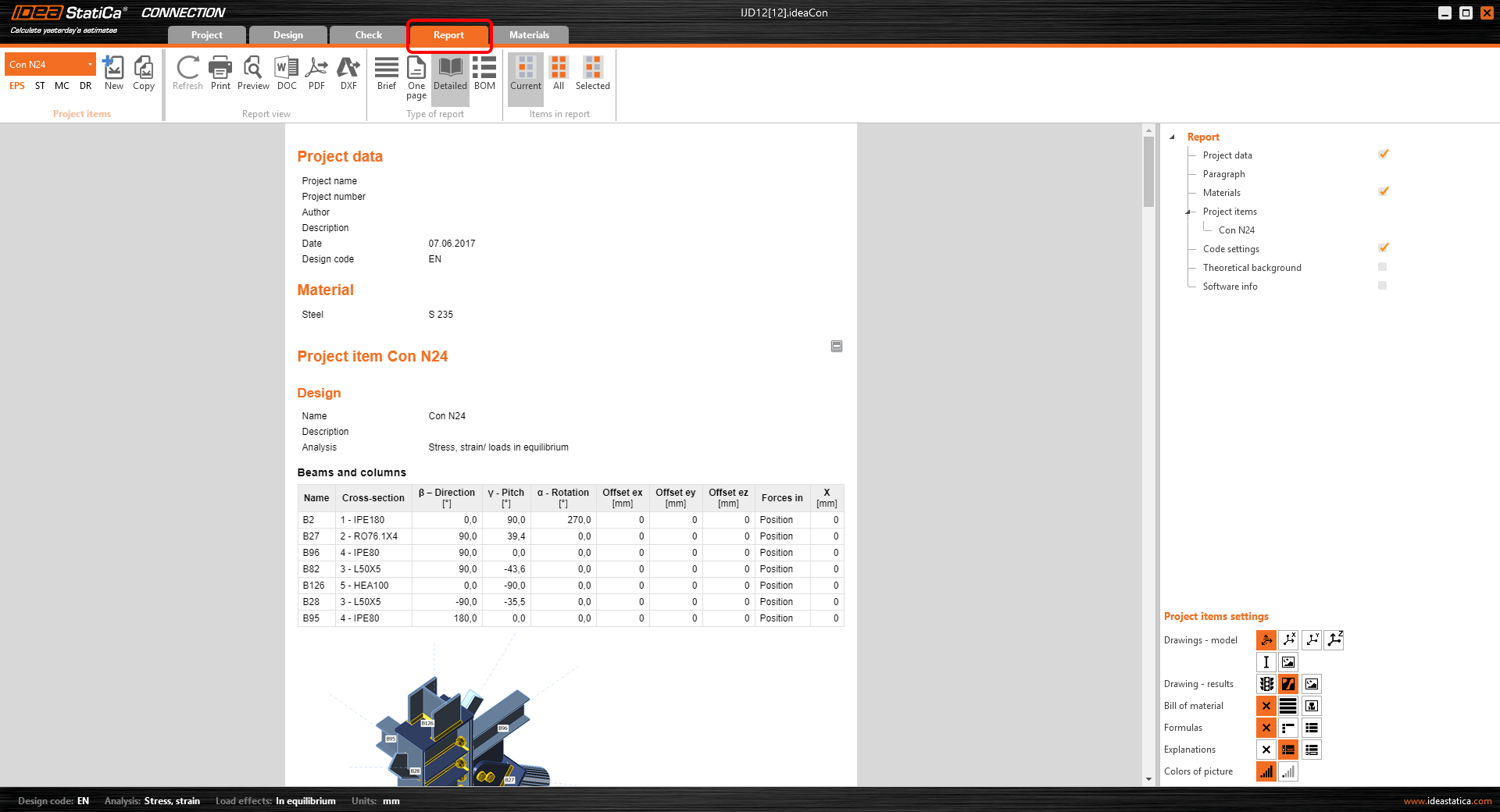Open the Report tab
Screen dimensions: 1500x812
coord(449,35)
